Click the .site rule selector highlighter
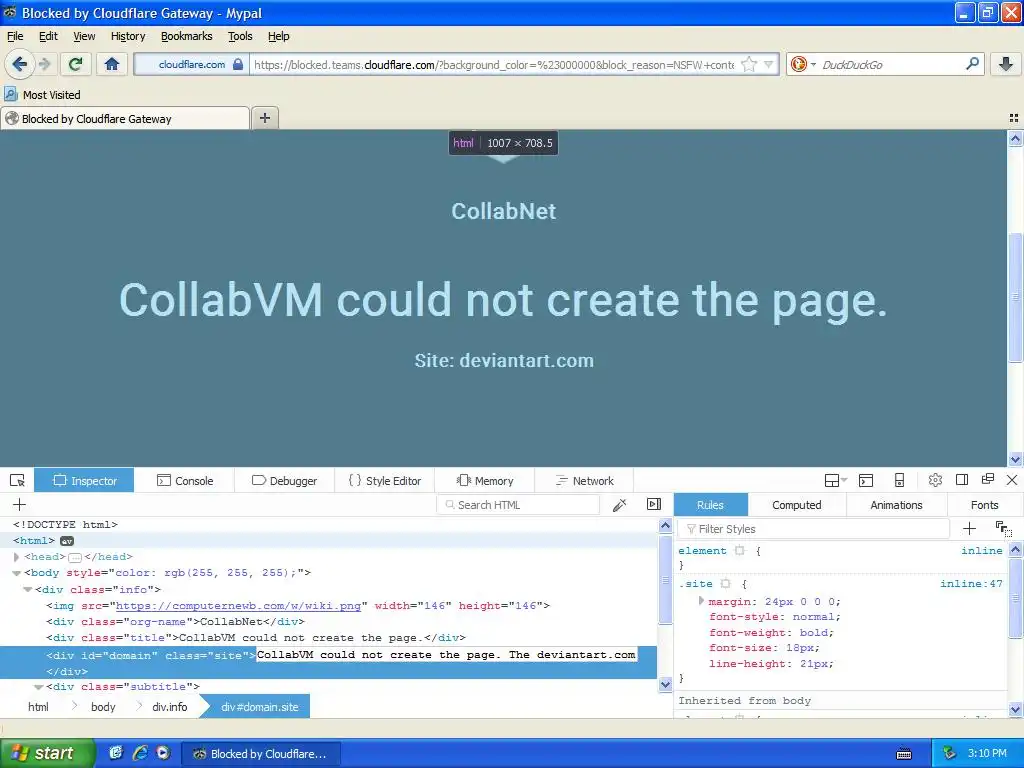Viewport: 1024px width, 768px height. click(x=726, y=583)
